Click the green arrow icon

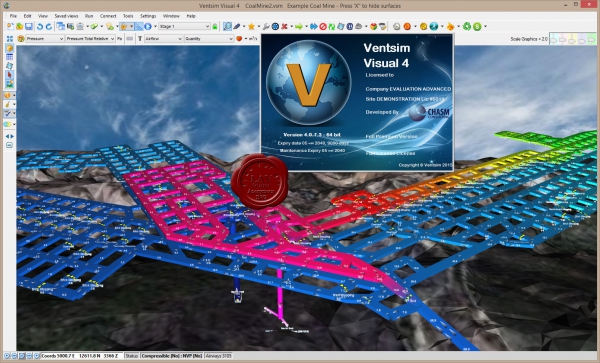click(299, 26)
